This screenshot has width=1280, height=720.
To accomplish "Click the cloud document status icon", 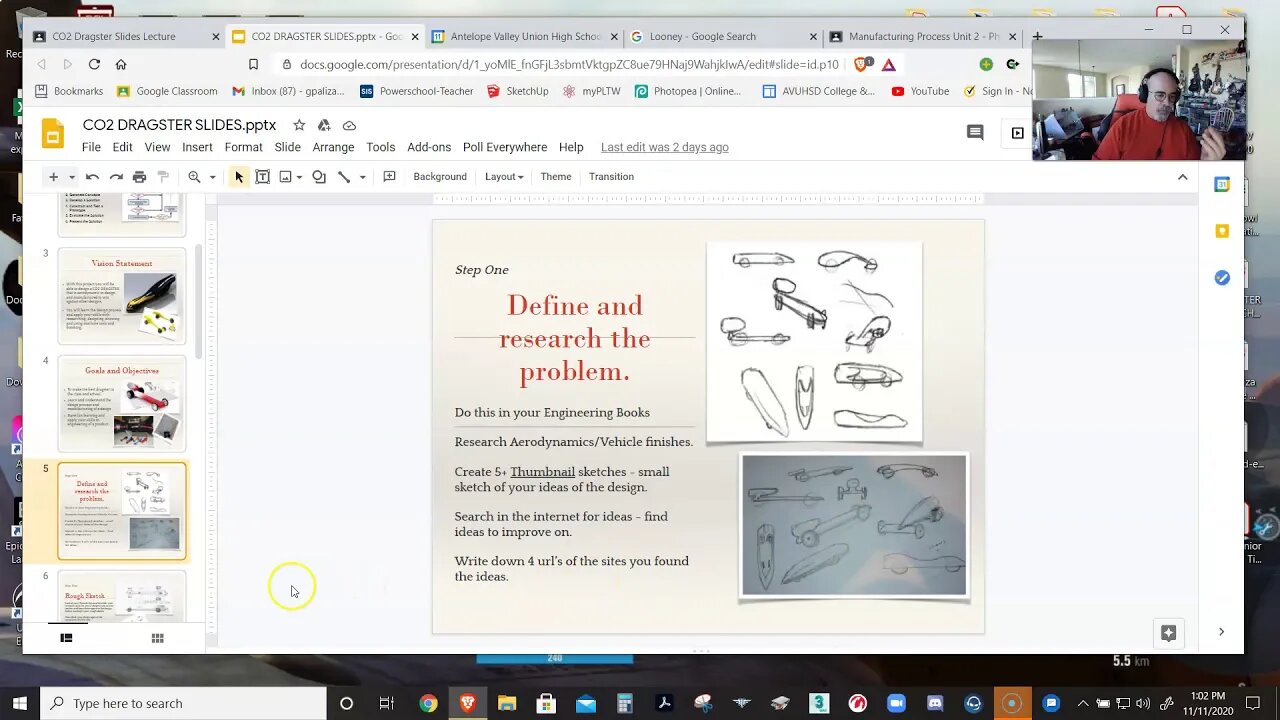I will [349, 125].
